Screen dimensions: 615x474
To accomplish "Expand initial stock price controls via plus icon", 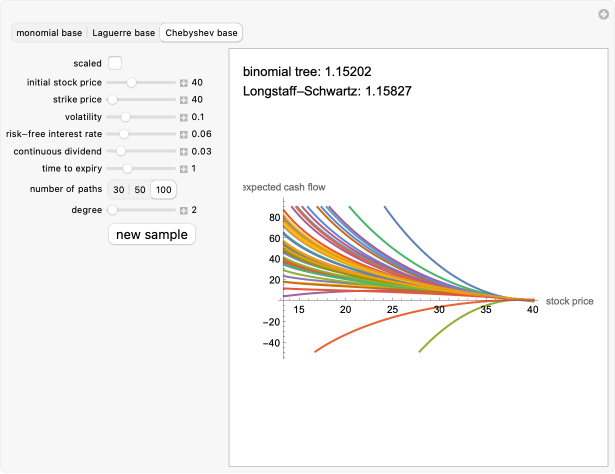I will pos(184,83).
